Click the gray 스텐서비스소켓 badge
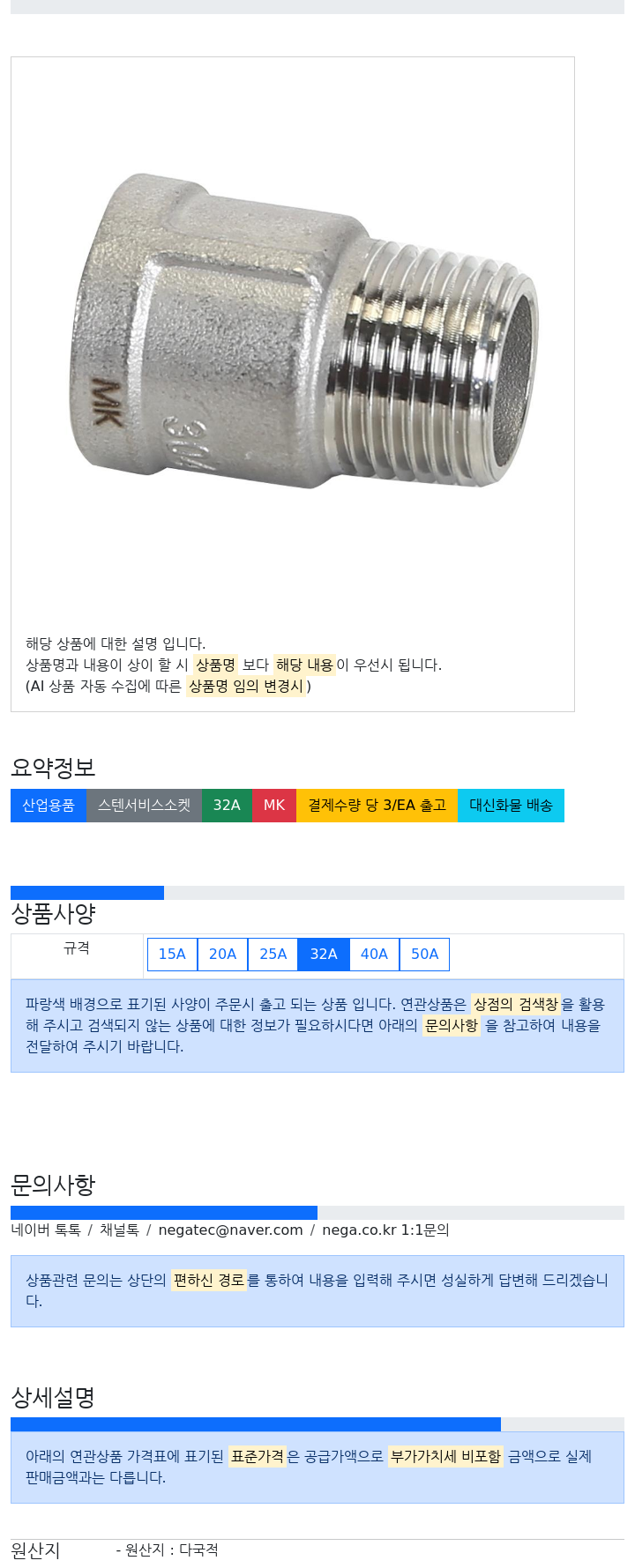The width and height of the screenshot is (635, 1568). click(144, 806)
